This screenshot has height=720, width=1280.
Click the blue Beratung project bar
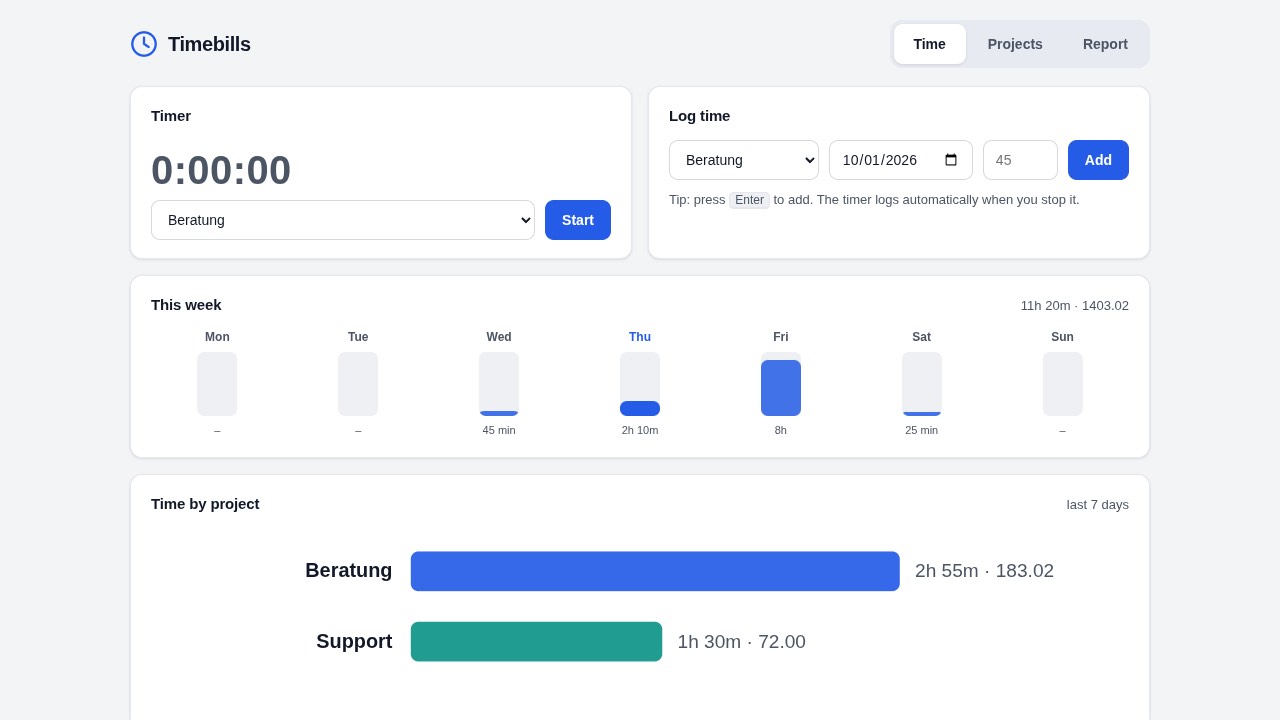[x=655, y=571]
